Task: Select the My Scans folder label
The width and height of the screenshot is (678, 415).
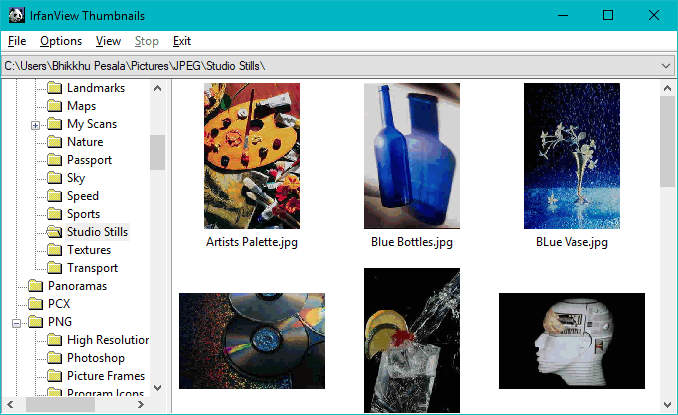Action: tap(92, 124)
